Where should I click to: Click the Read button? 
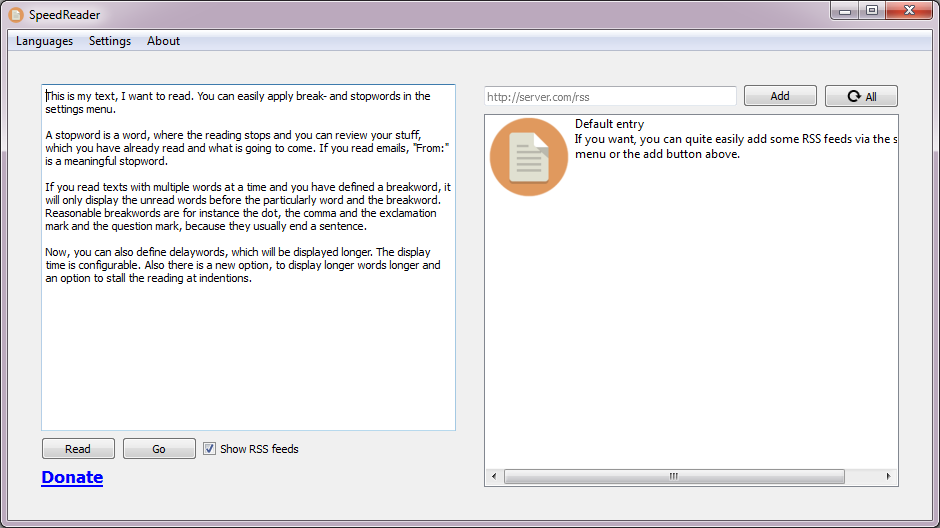click(x=78, y=449)
